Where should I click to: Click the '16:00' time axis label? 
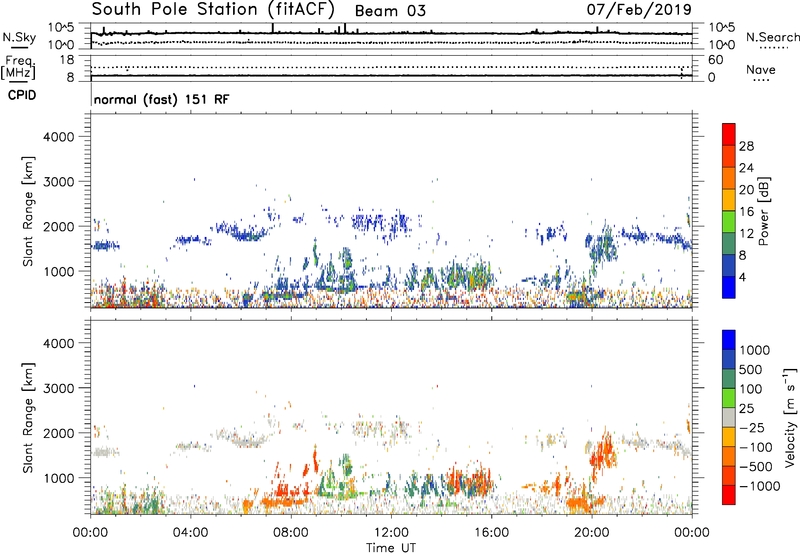[491, 533]
